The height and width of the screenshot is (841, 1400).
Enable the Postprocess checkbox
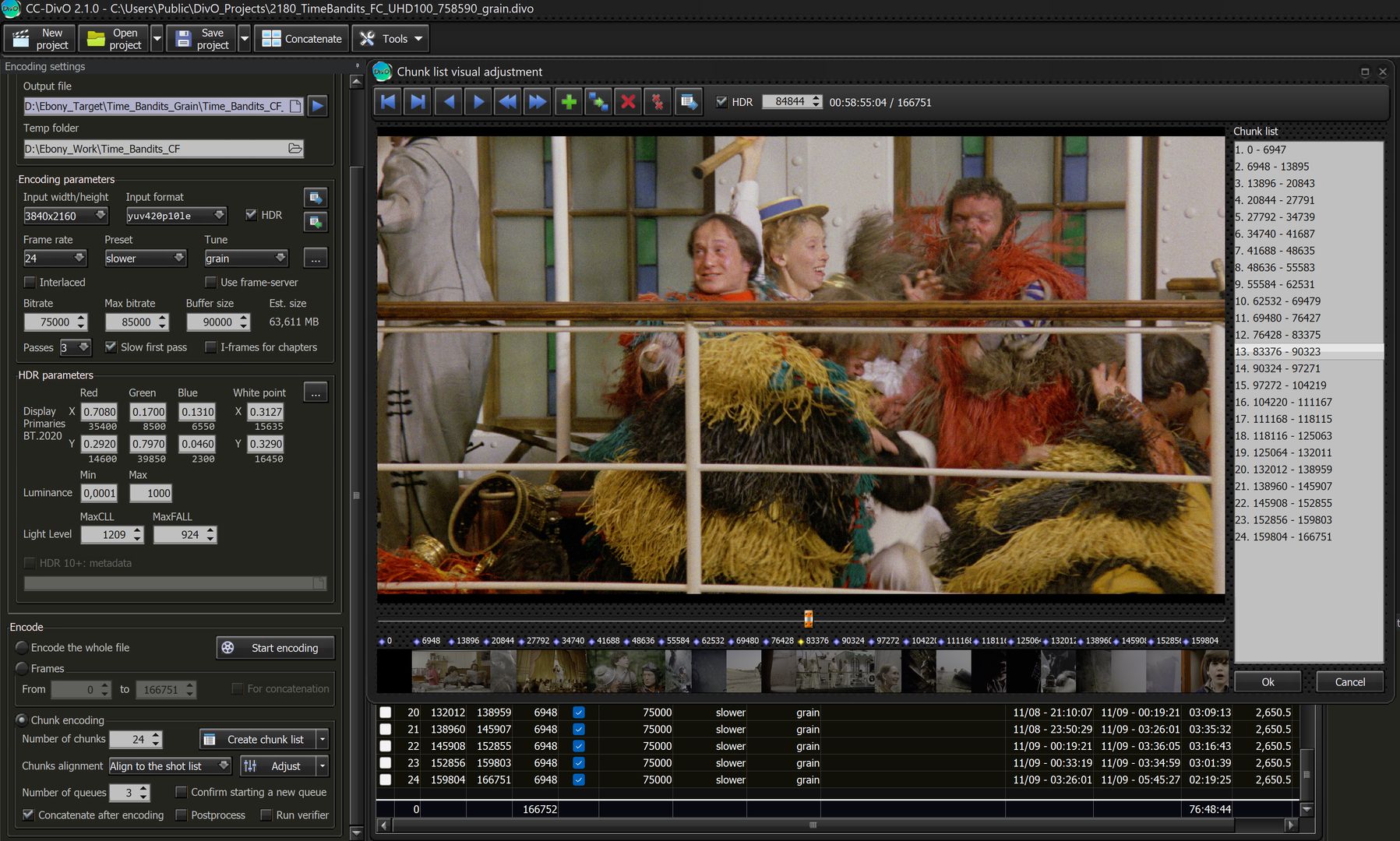pos(181,815)
